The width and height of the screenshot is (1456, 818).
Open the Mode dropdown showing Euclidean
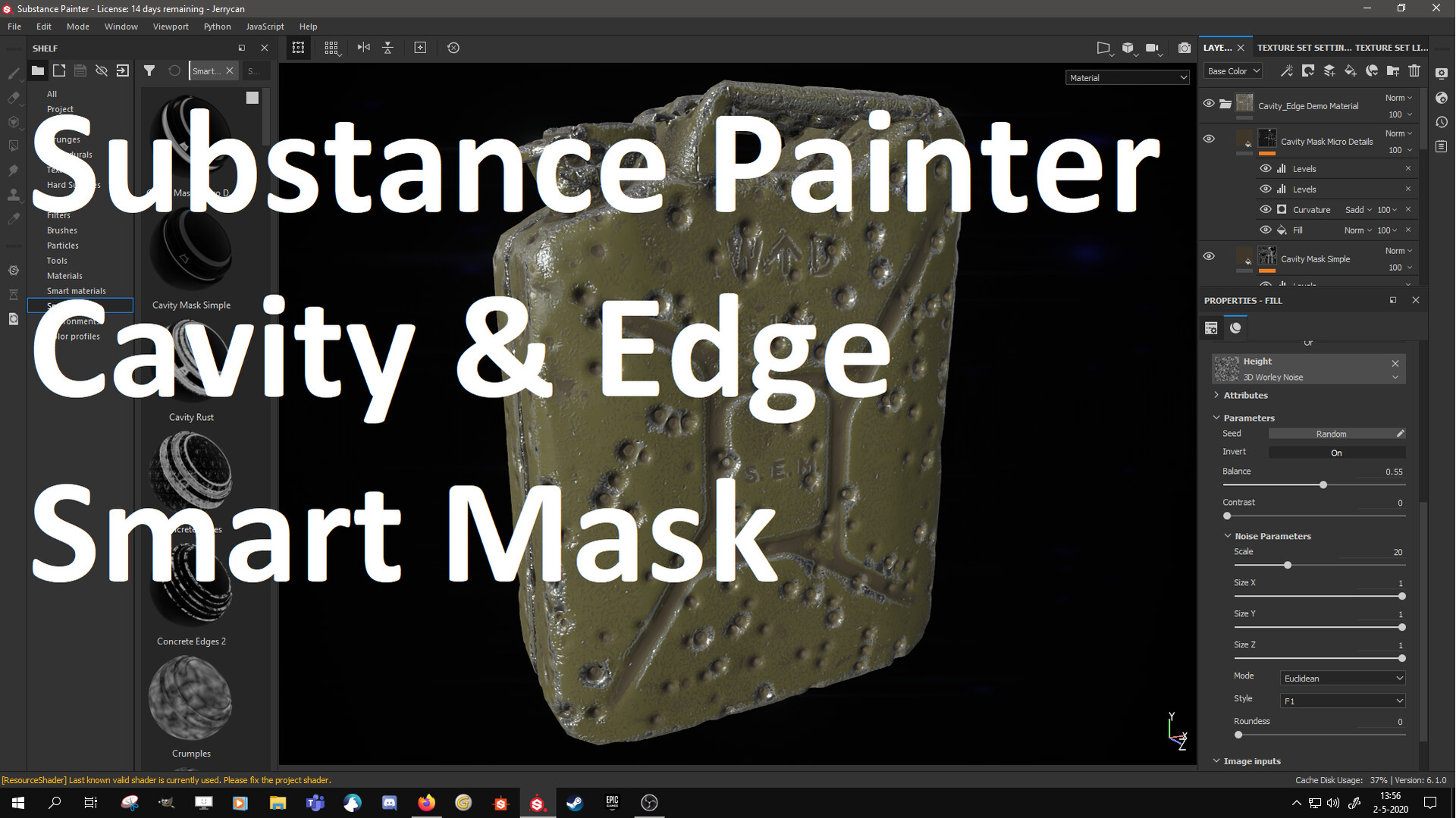point(1341,678)
